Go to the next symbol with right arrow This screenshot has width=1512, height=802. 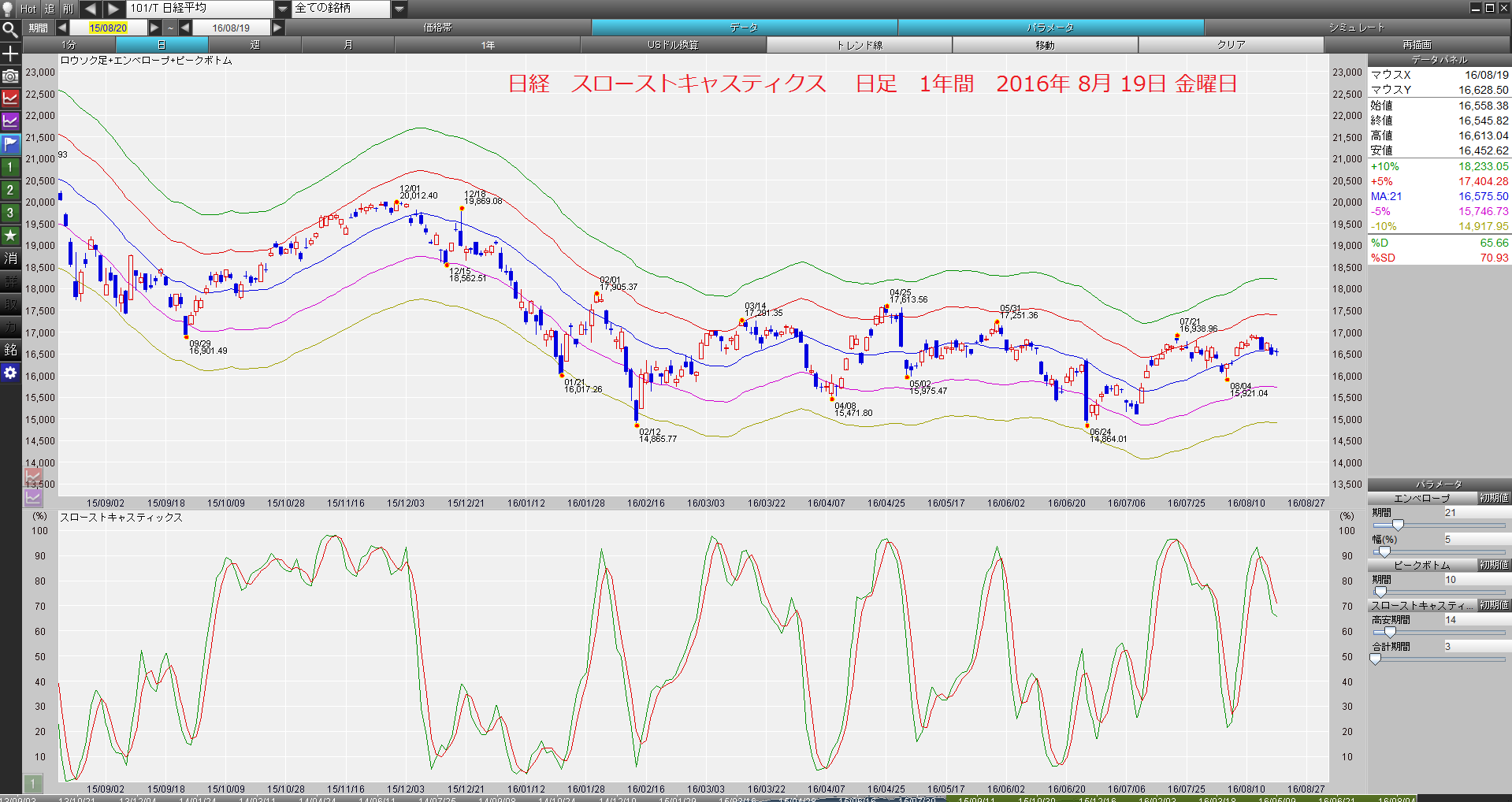[x=113, y=9]
